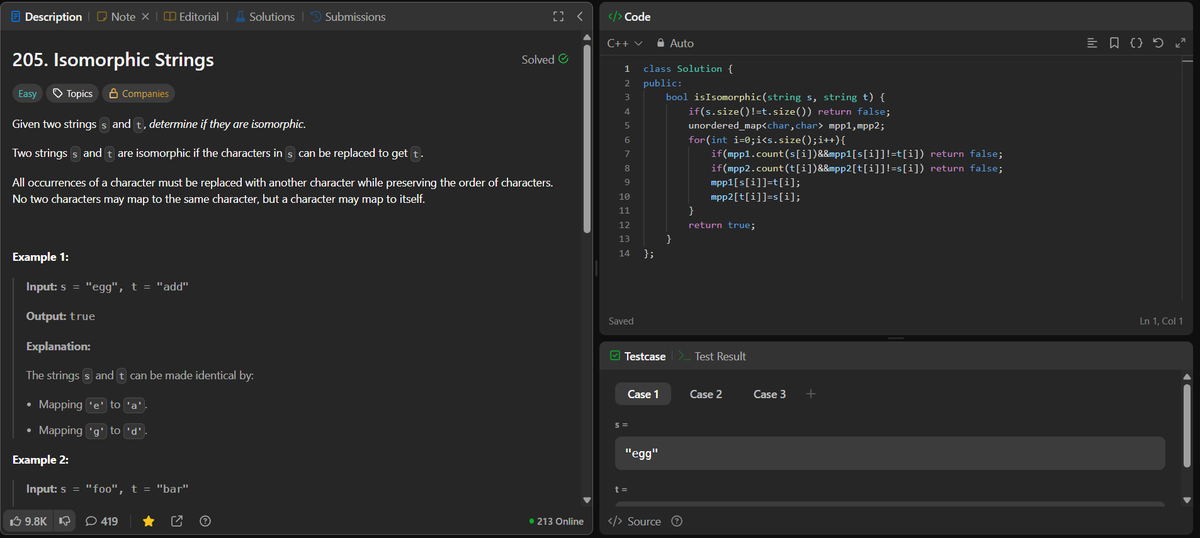The height and width of the screenshot is (538, 1200).
Task: Click the 'Example 2:' heading
Action: 40,460
